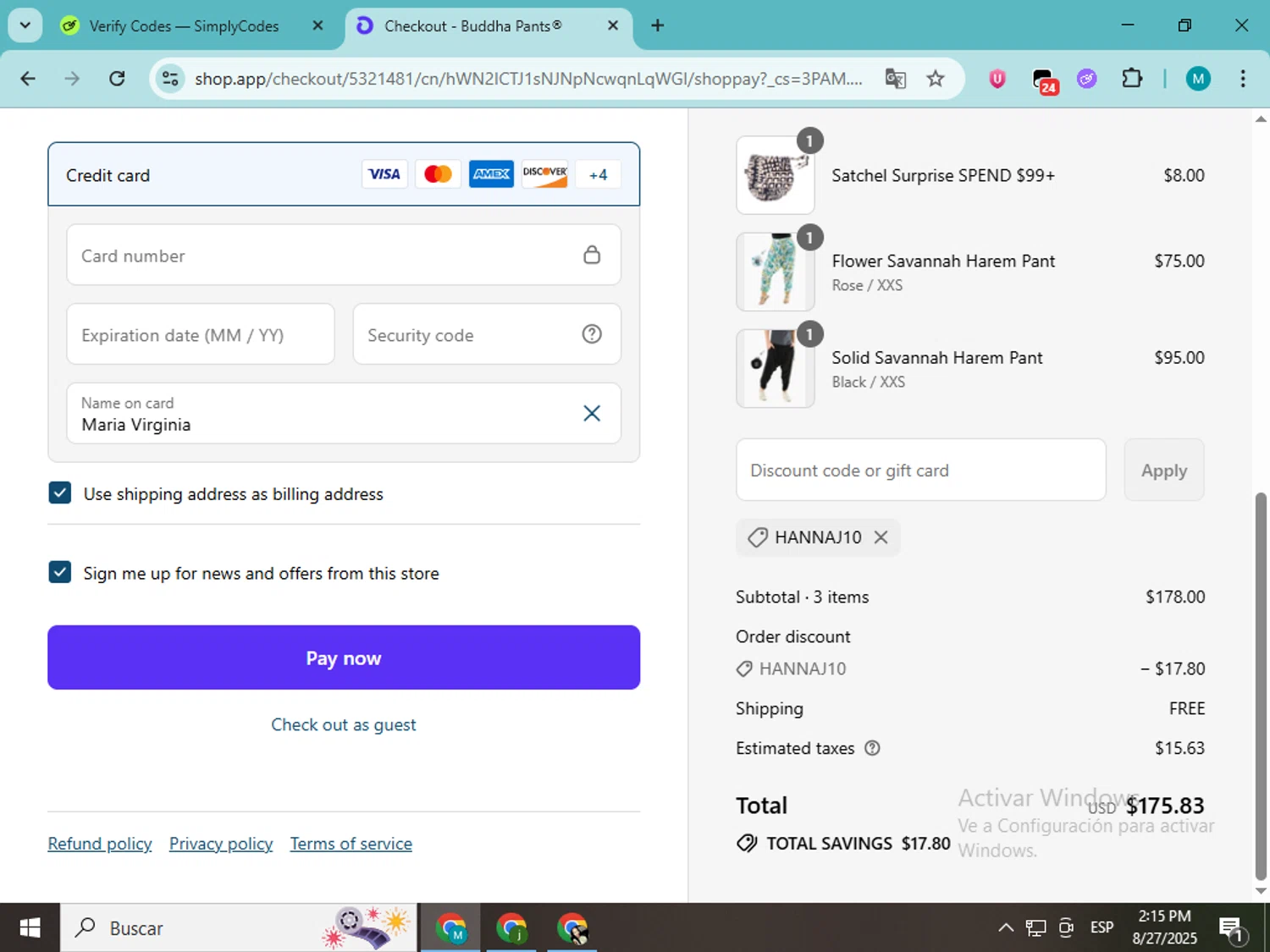Click the browser address bar URL
This screenshot has height=952, width=1270.
(529, 79)
